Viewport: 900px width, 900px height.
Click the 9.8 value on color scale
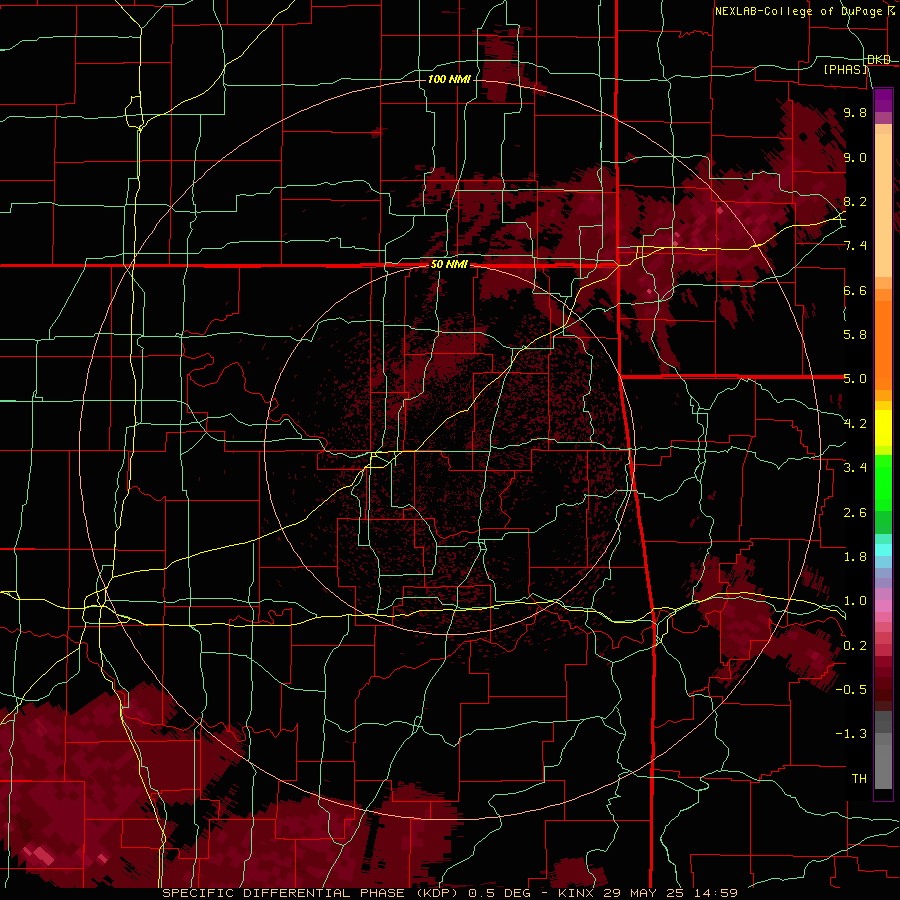click(x=855, y=113)
